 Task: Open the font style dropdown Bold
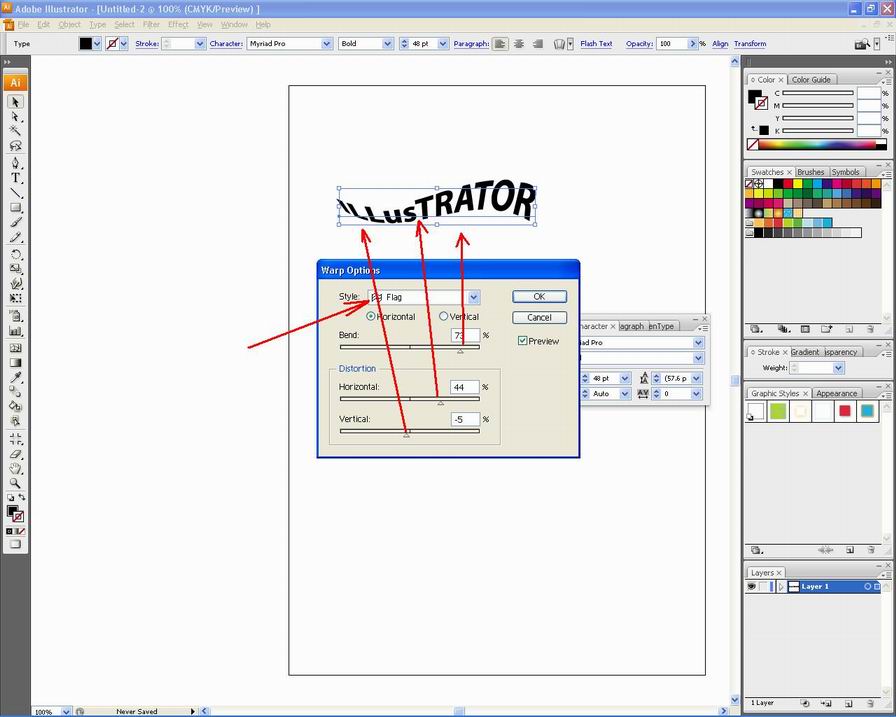[387, 43]
